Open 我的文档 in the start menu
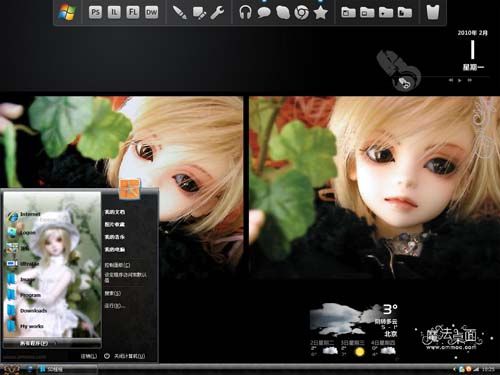The width and height of the screenshot is (500, 375). 115,212
